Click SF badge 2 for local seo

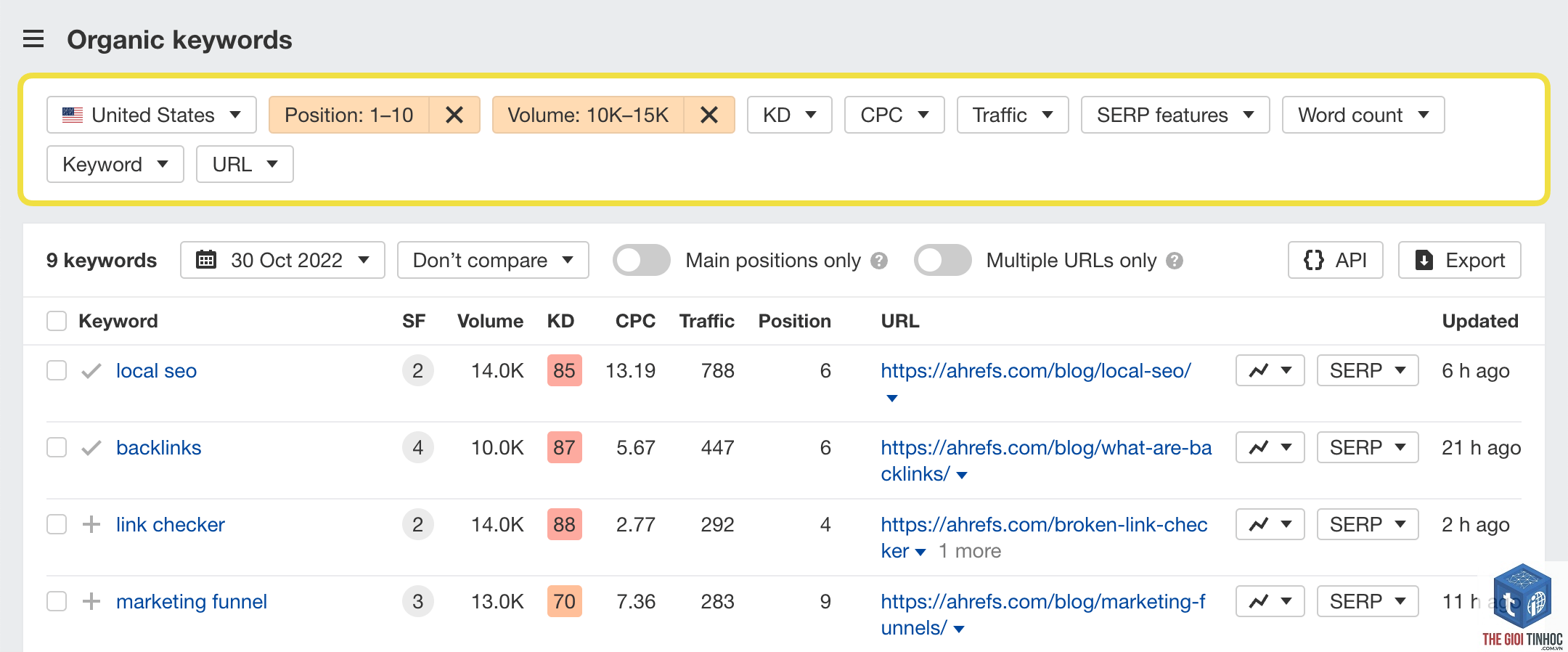pos(417,370)
